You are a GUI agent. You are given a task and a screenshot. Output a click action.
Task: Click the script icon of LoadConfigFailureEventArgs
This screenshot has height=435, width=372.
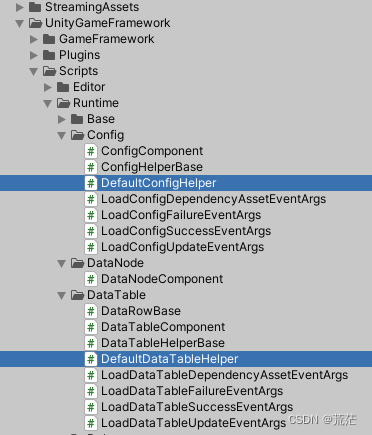(91, 215)
